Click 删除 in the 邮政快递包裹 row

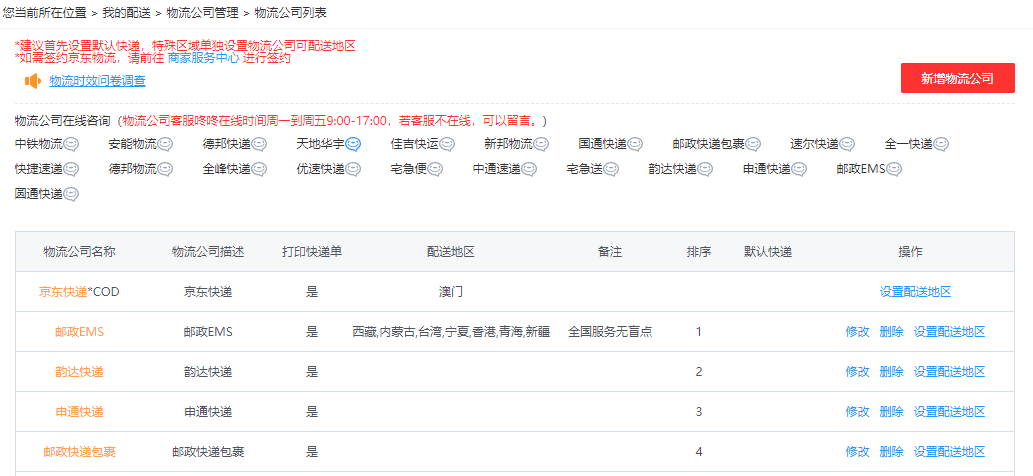[x=891, y=452]
